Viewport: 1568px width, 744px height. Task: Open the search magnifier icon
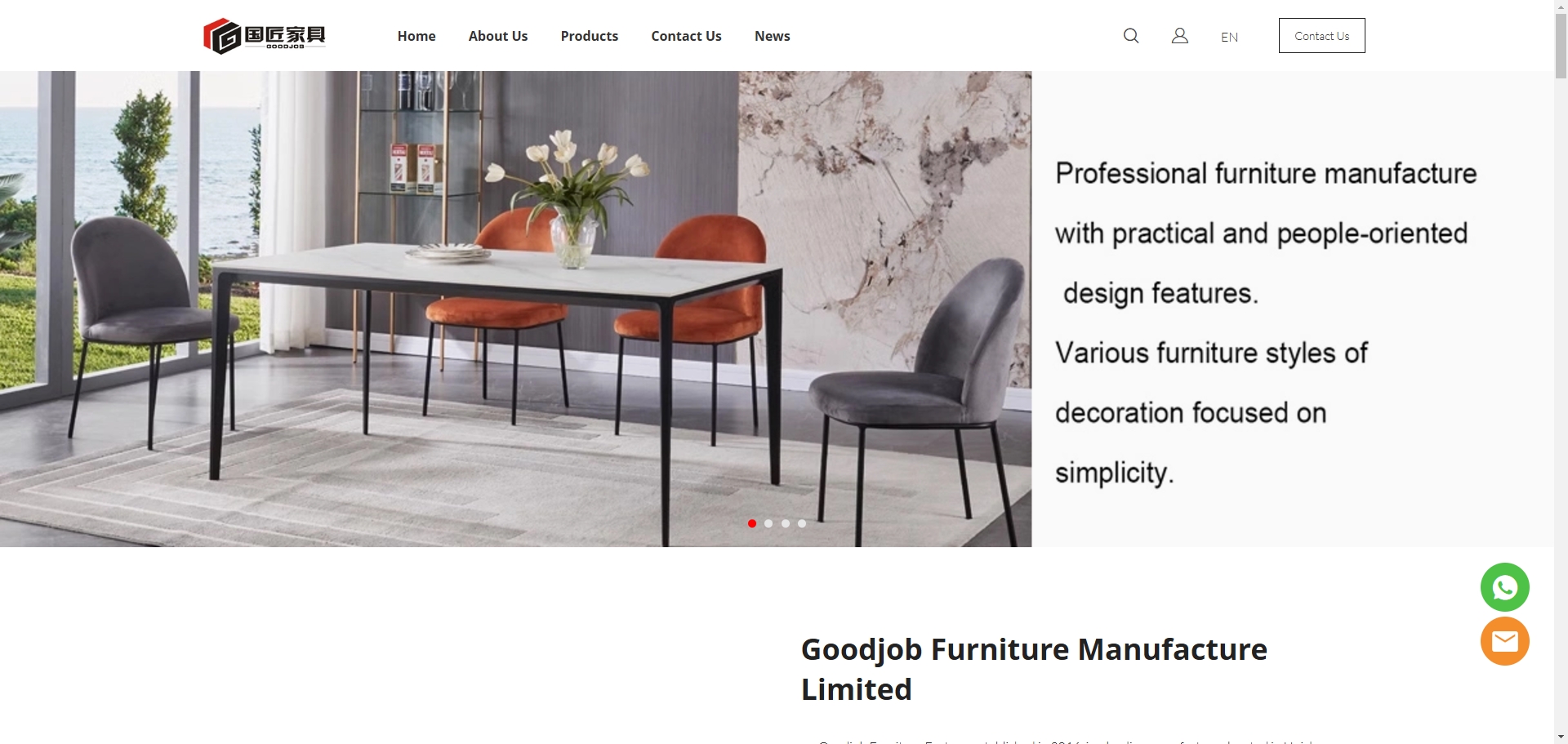[x=1131, y=36]
